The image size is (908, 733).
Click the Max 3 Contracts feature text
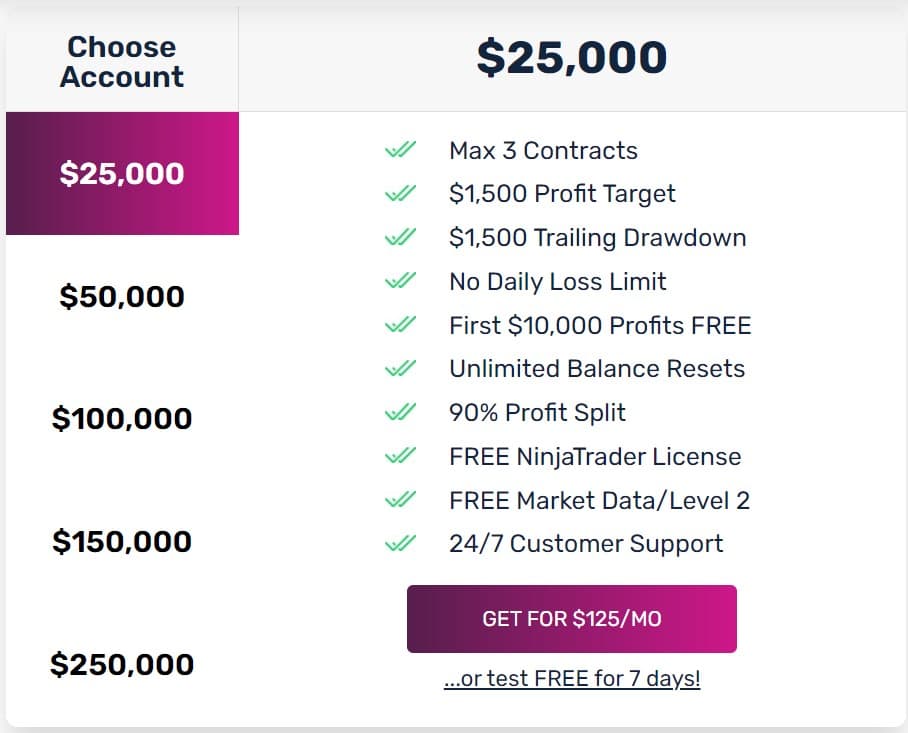[x=543, y=150]
